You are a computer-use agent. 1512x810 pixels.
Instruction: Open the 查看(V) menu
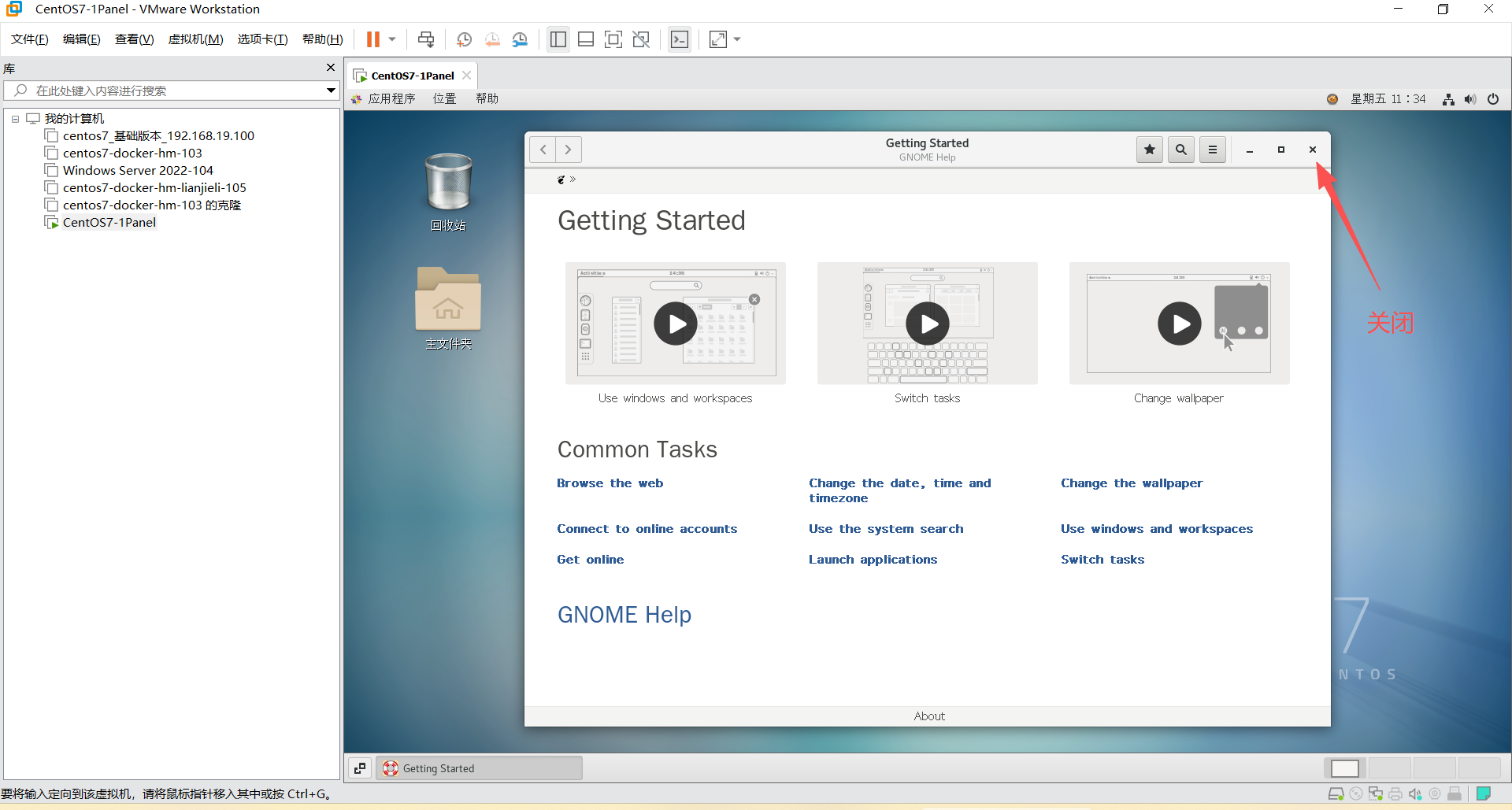pos(135,39)
